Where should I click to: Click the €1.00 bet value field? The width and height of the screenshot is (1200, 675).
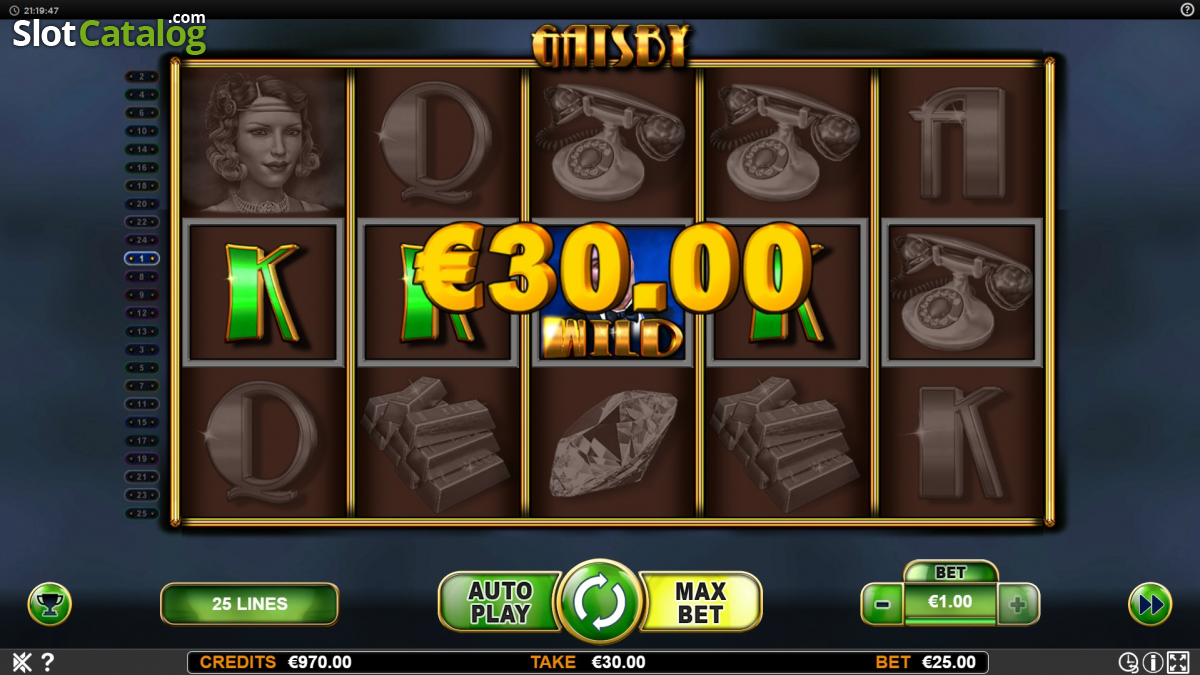(x=950, y=603)
